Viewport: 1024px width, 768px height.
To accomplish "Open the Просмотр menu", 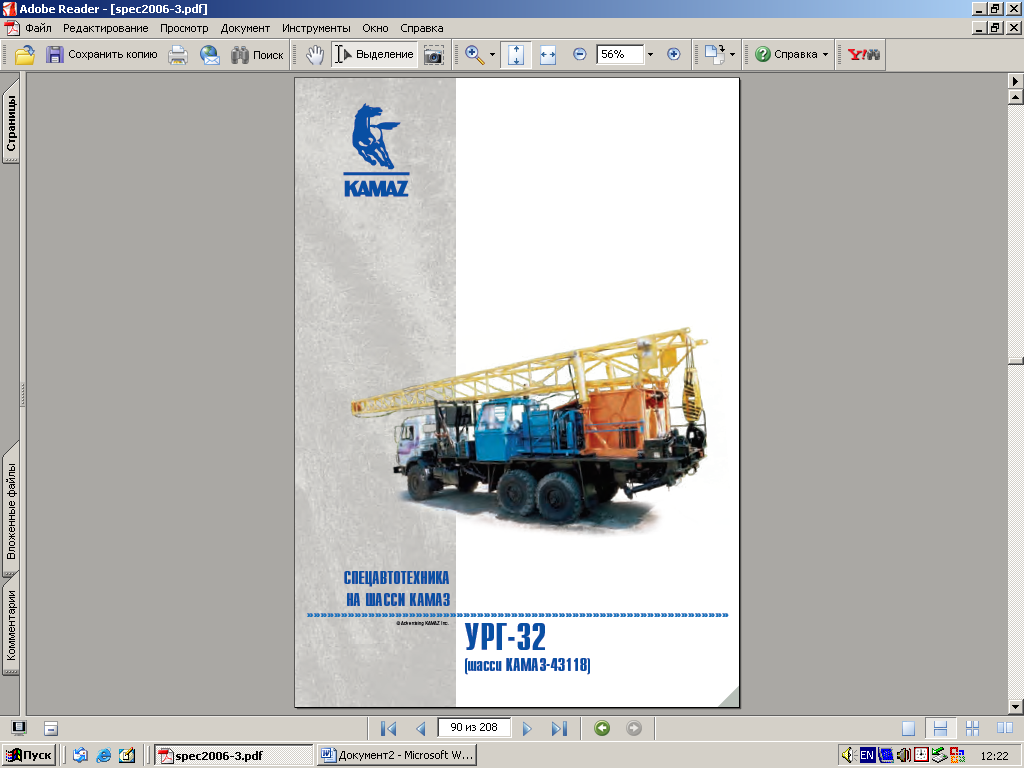I will pyautogui.click(x=184, y=28).
